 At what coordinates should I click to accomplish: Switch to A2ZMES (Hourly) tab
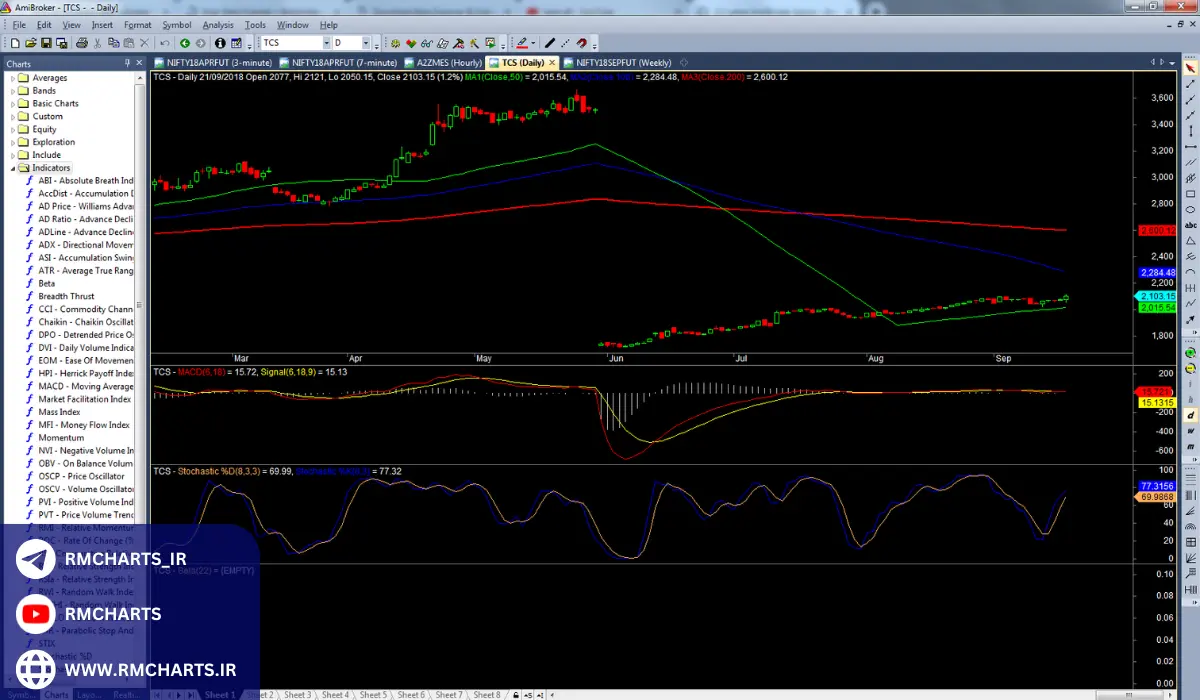pyautogui.click(x=447, y=63)
